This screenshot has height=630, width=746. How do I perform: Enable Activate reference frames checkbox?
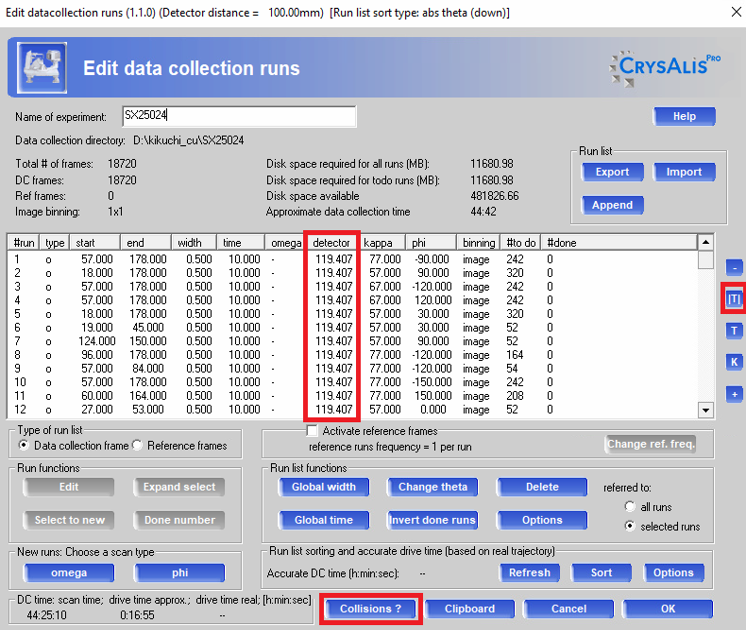click(x=312, y=431)
